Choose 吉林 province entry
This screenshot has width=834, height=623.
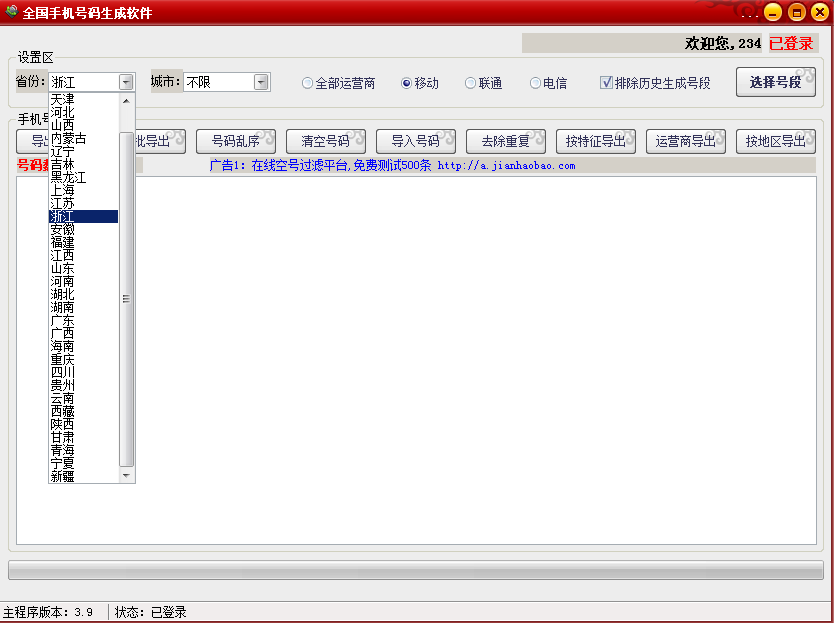pyautogui.click(x=84, y=164)
